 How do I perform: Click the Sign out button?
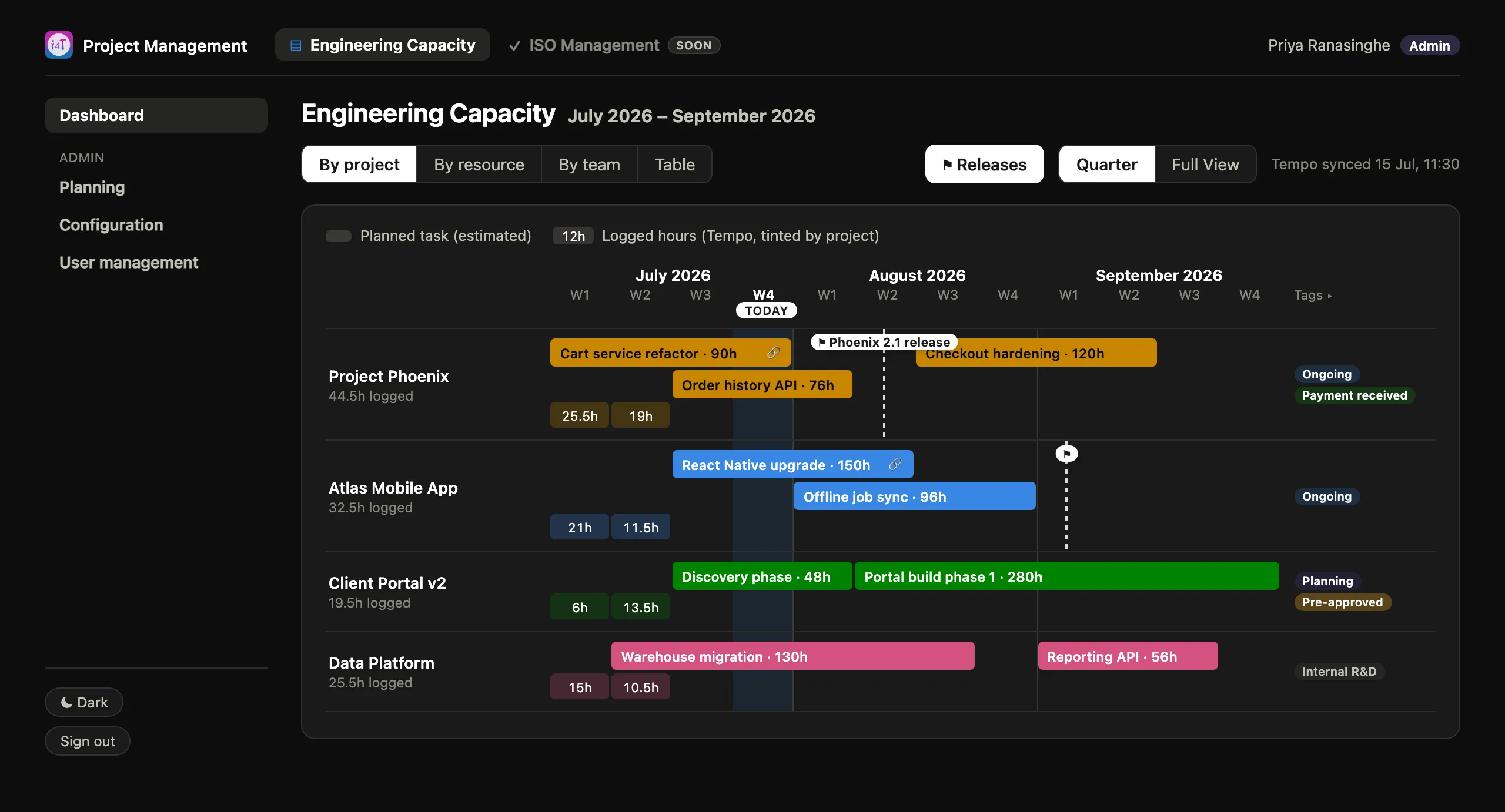(88, 741)
